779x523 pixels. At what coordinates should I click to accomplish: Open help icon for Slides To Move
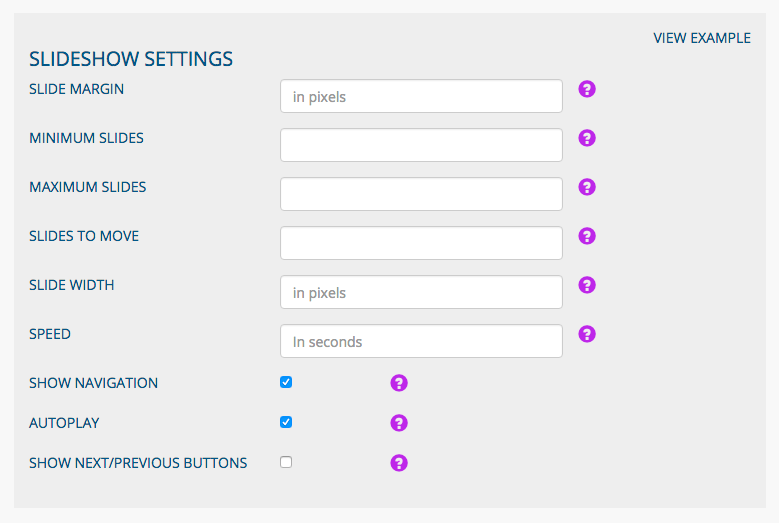pyautogui.click(x=587, y=236)
